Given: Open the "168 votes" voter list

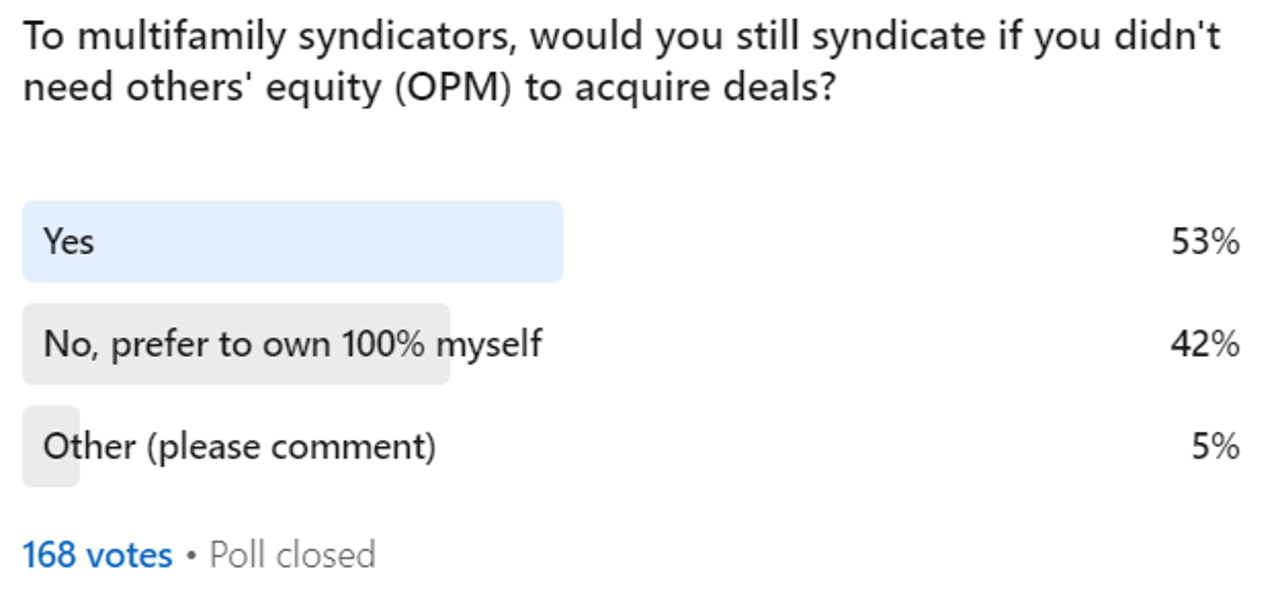Looking at the screenshot, I should click(x=97, y=555).
